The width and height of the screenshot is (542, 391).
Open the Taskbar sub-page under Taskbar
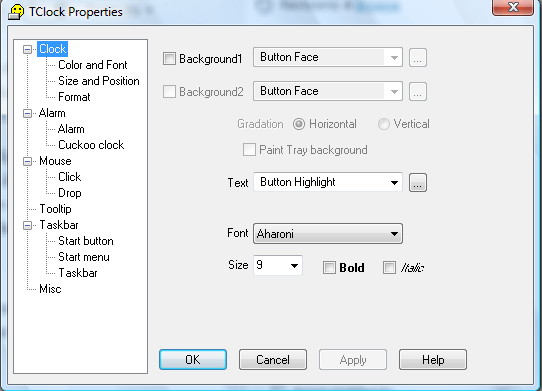click(x=78, y=273)
